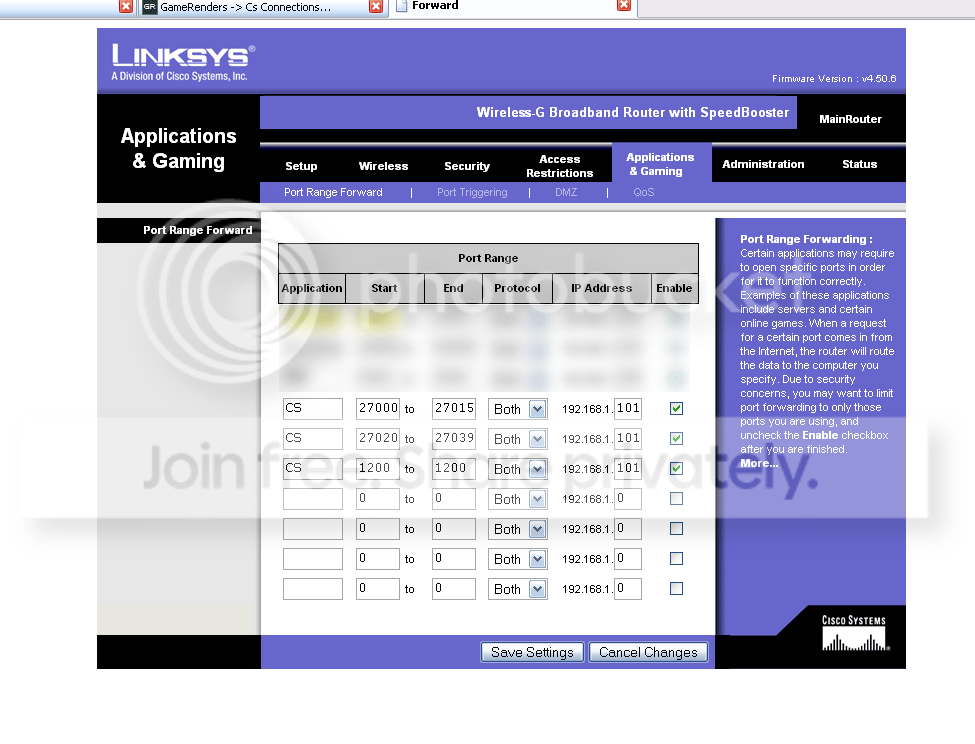Image resolution: width=975 pixels, height=744 pixels.
Task: Uncheck Enable for port 1200 row
Action: coord(677,468)
